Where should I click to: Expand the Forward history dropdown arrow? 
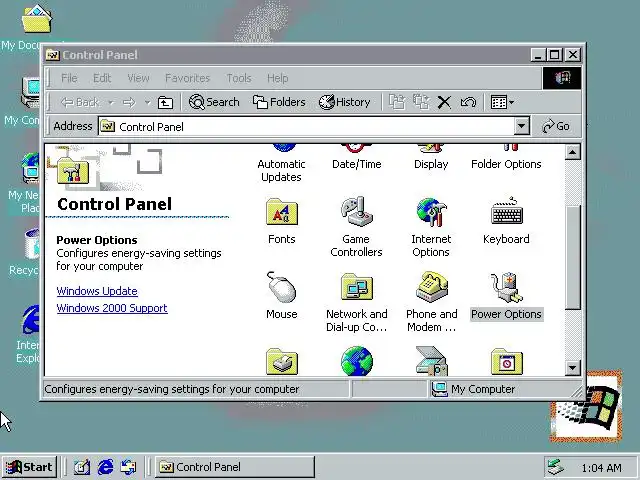pyautogui.click(x=147, y=102)
